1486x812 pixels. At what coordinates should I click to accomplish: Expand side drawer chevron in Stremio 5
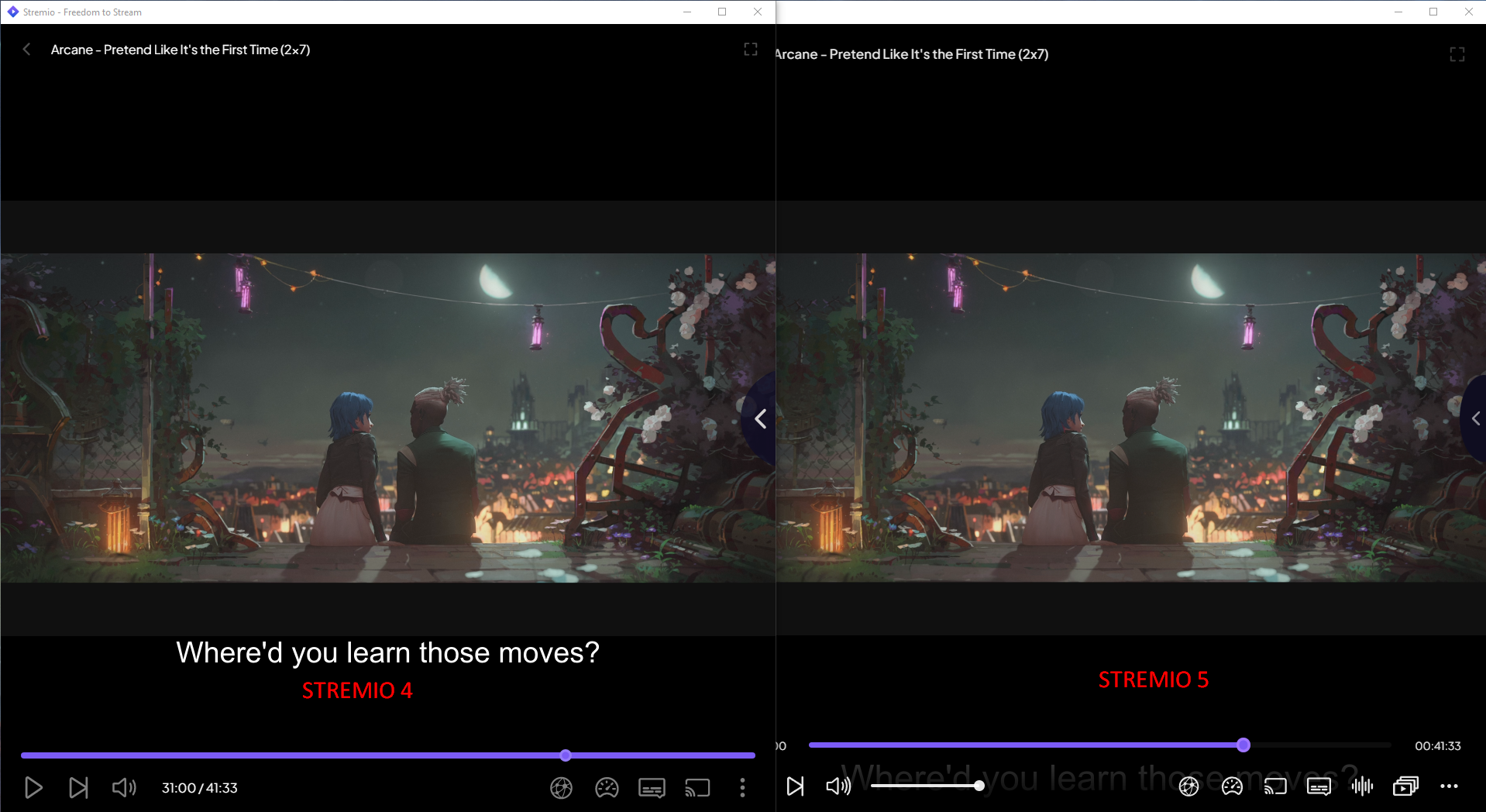1475,418
